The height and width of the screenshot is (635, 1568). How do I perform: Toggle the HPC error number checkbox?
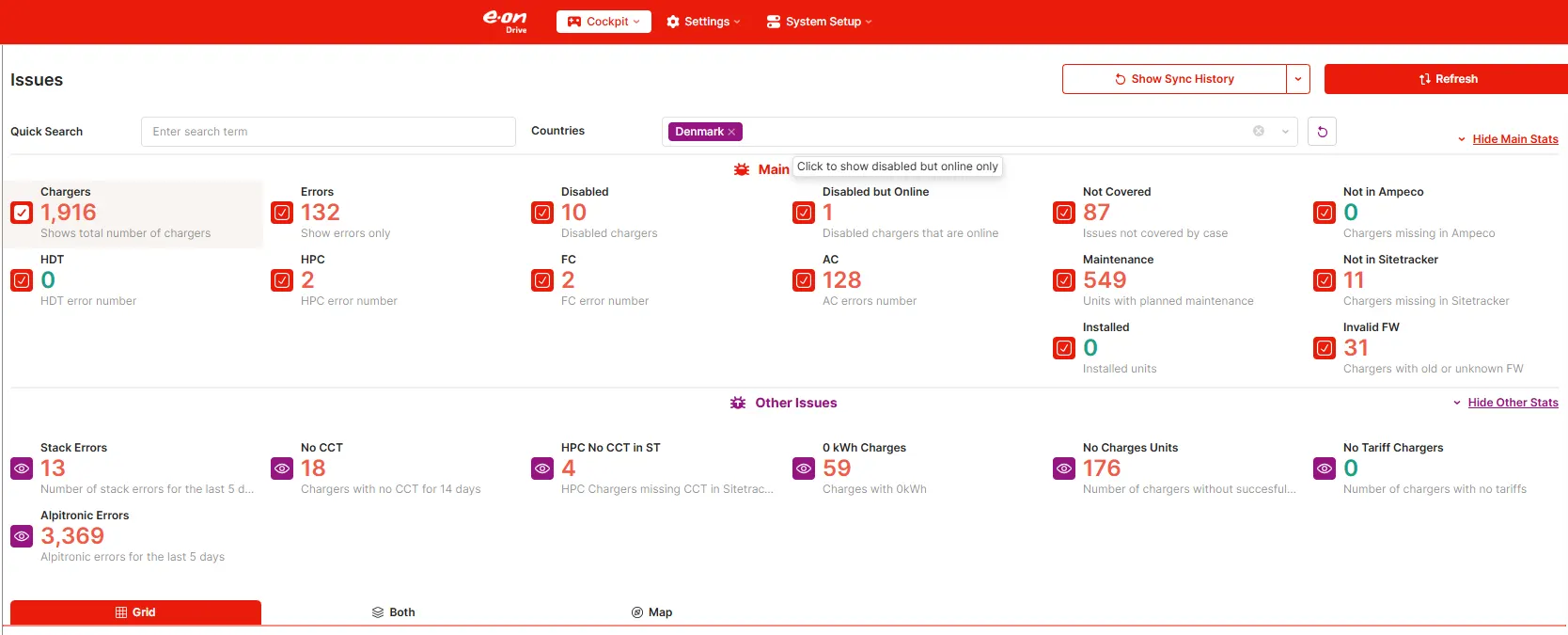[282, 280]
